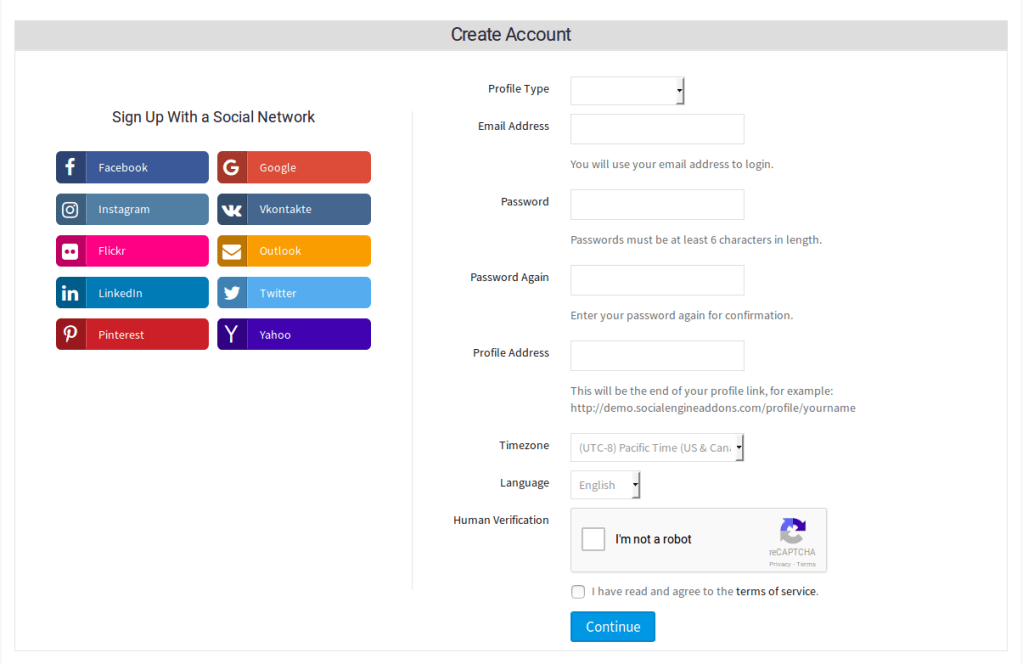Screen dimensions: 1023x664
Task: Agree to the terms of service checkbox
Action: click(x=578, y=592)
